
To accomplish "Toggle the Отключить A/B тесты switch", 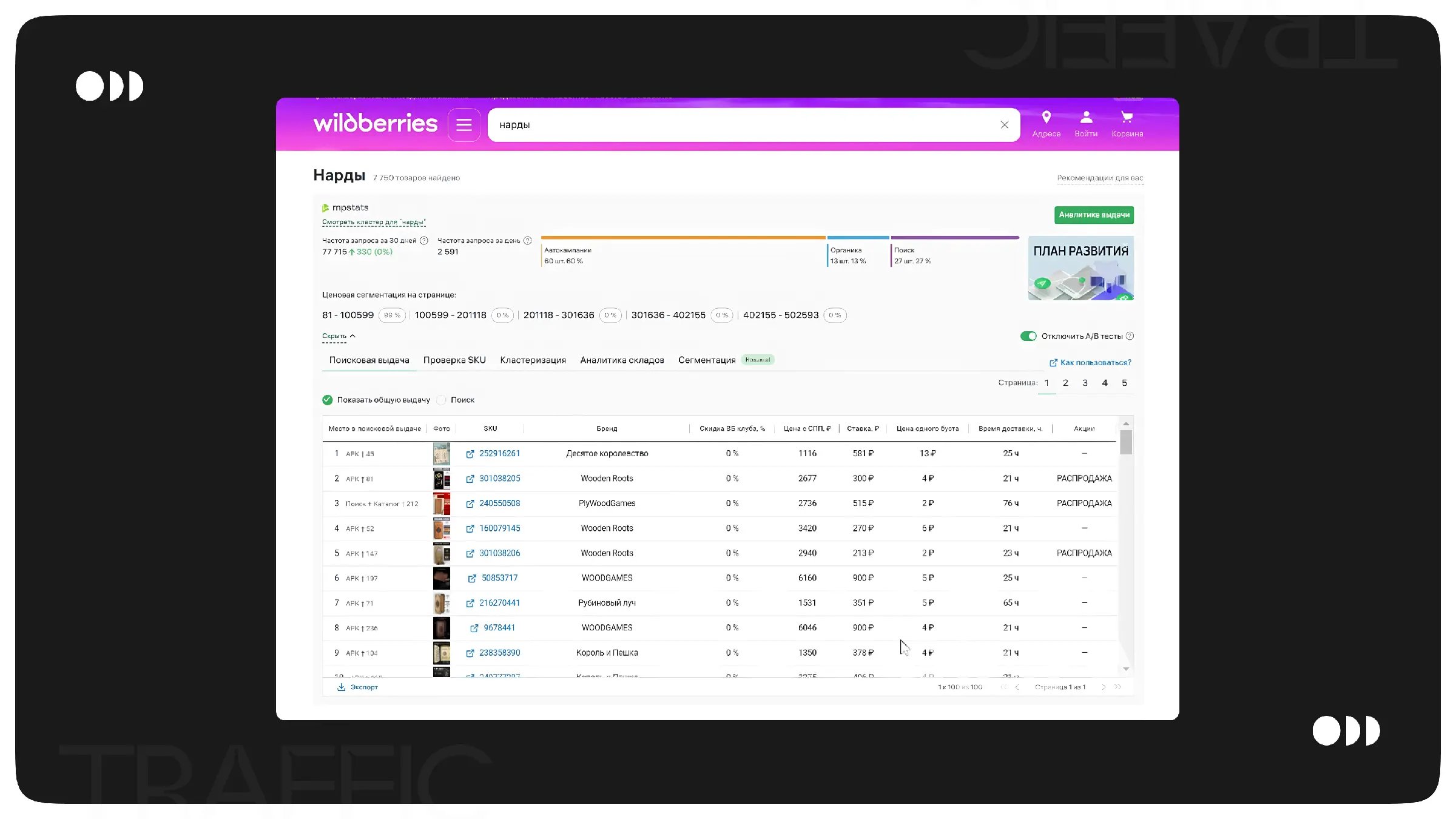I will pyautogui.click(x=1028, y=336).
